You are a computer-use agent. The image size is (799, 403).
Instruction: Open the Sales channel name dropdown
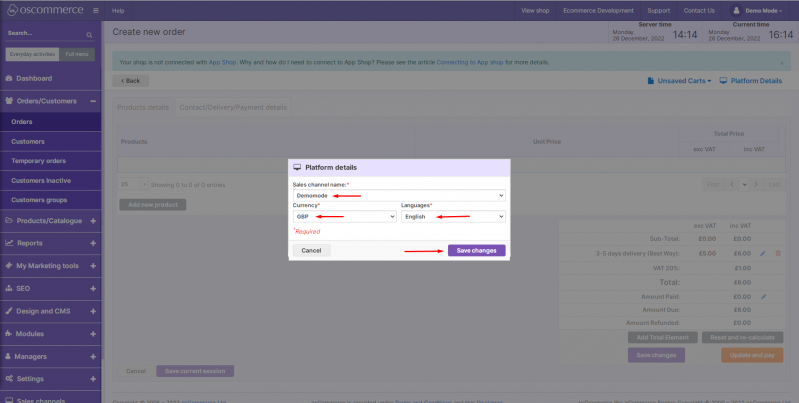(x=398, y=195)
